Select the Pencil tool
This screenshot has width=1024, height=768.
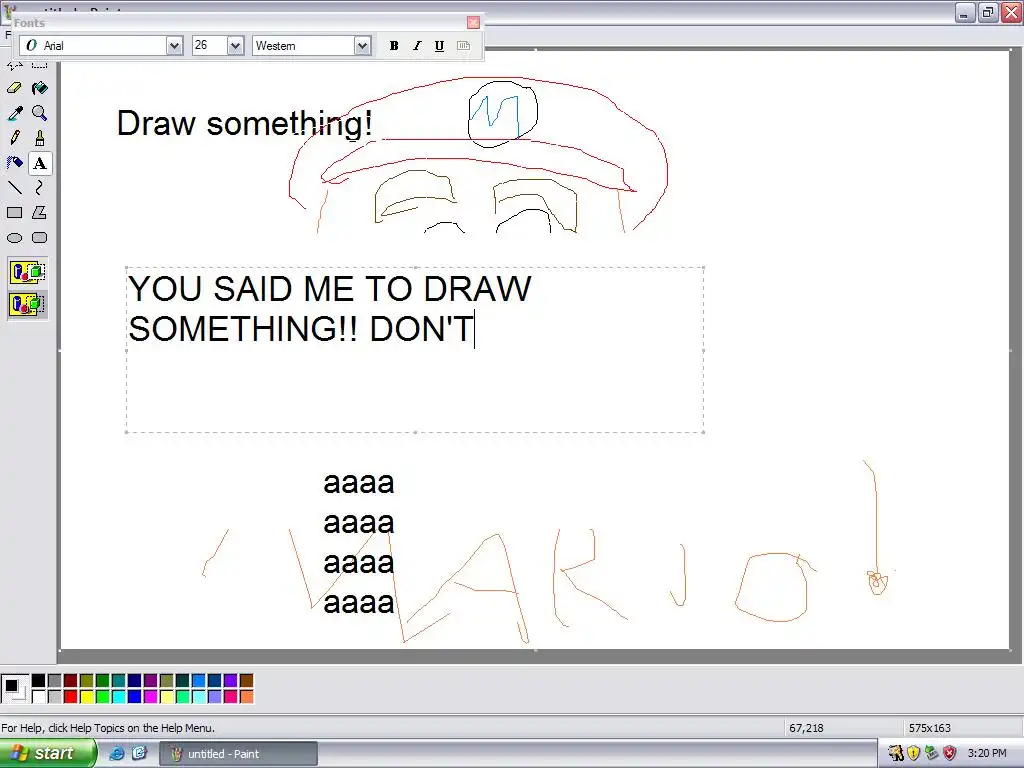pyautogui.click(x=14, y=138)
